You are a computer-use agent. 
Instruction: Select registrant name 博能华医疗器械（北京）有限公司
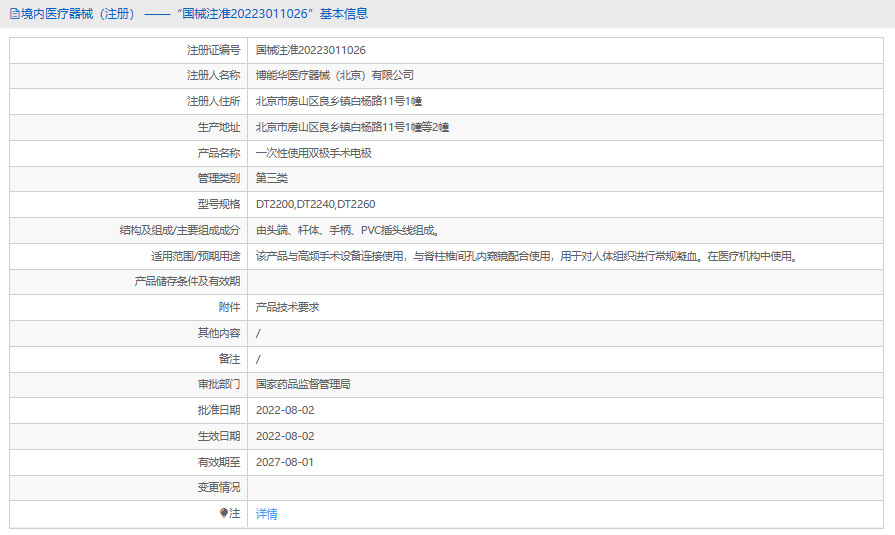click(334, 75)
